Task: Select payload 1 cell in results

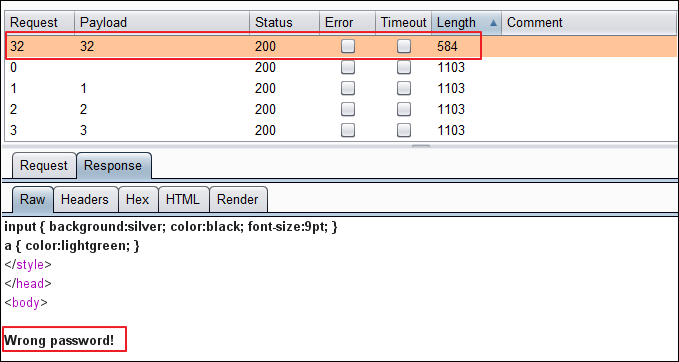Action: 84,88
